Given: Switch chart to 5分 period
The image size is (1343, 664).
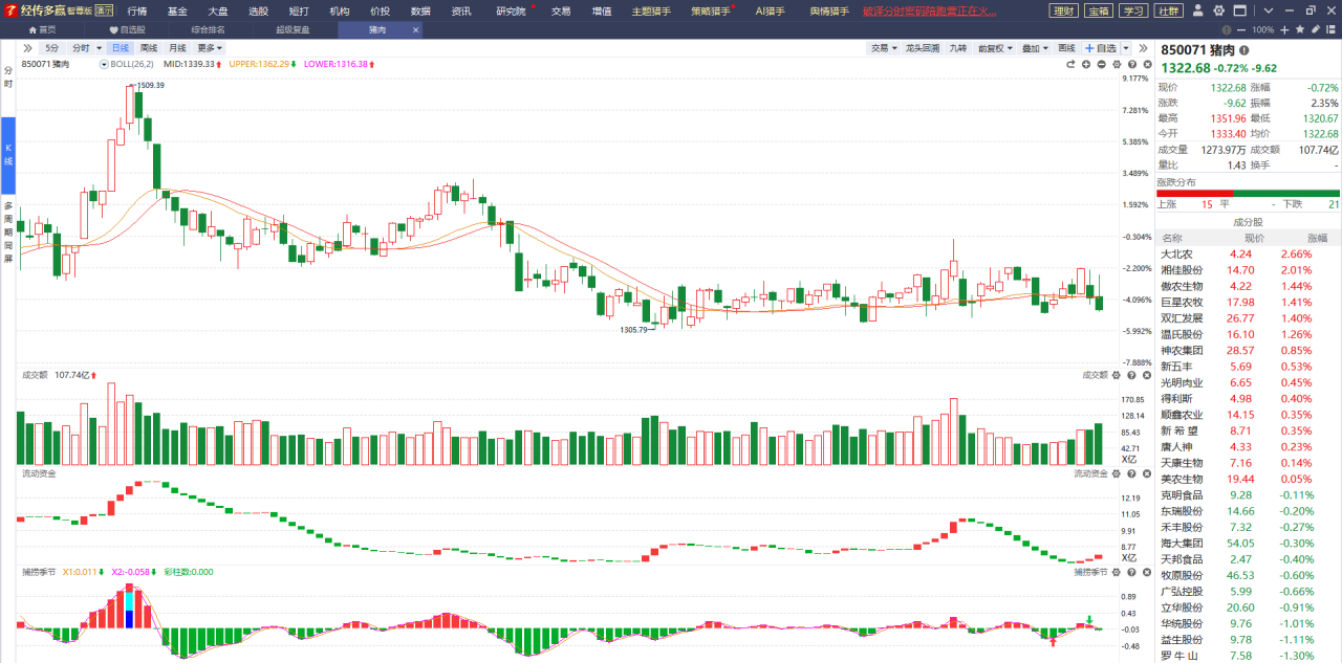Looking at the screenshot, I should click(51, 48).
